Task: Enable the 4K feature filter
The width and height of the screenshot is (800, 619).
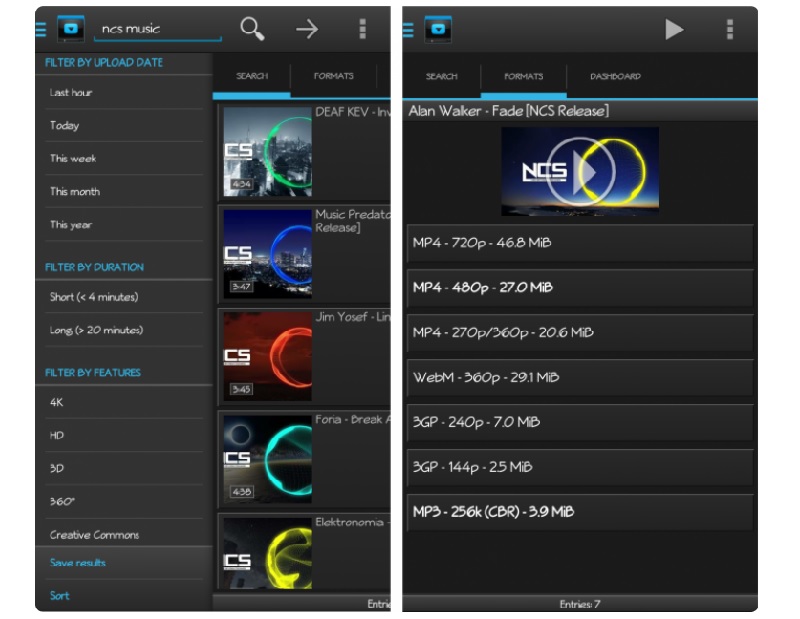Action: point(124,402)
